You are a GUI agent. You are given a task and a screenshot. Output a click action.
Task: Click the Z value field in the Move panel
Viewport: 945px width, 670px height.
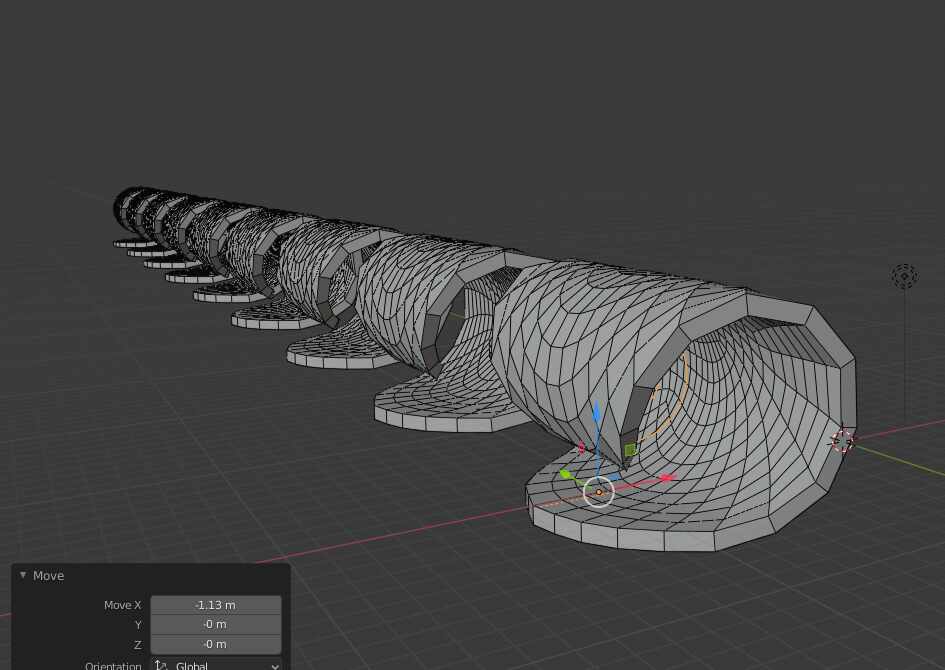(x=215, y=643)
